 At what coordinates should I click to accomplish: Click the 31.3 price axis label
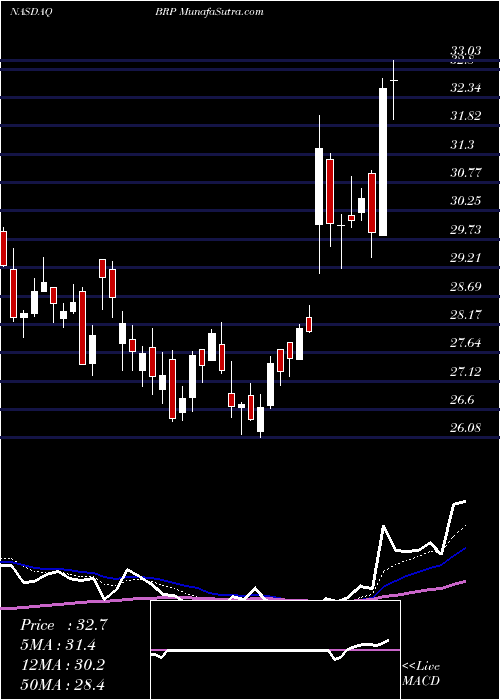pyautogui.click(x=462, y=145)
